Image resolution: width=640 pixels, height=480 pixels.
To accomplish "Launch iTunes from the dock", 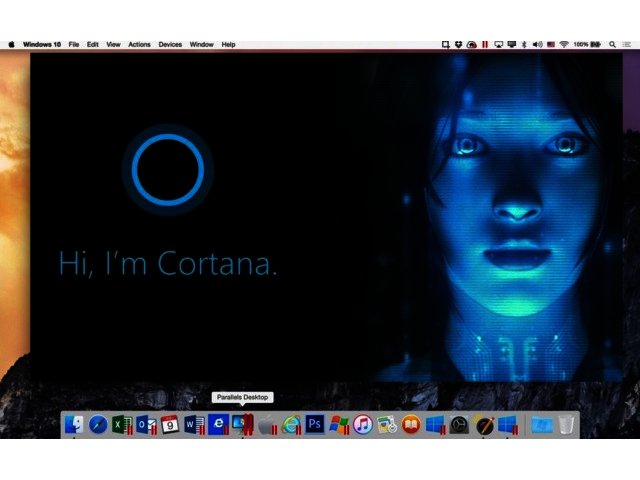I will coord(362,424).
